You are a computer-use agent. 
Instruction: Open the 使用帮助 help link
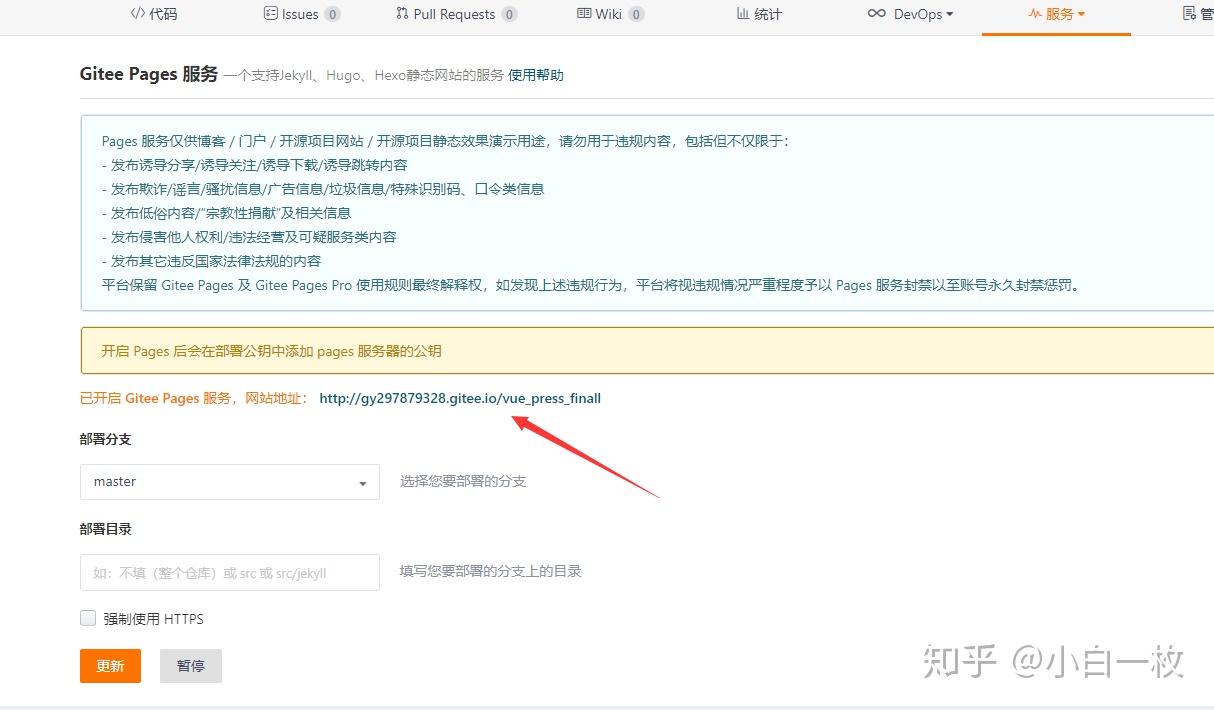pos(535,74)
